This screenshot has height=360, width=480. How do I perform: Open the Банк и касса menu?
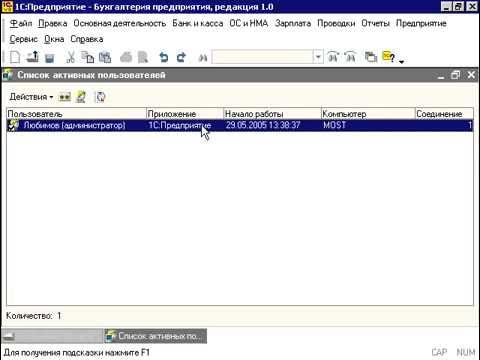198,23
